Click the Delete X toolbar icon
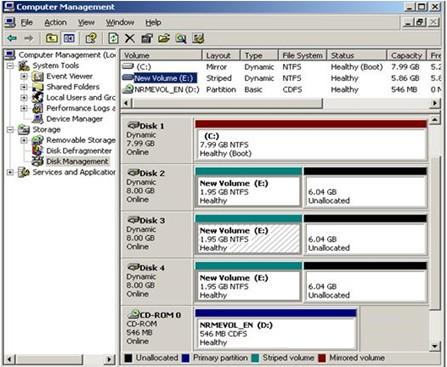The image size is (447, 367). [130, 39]
